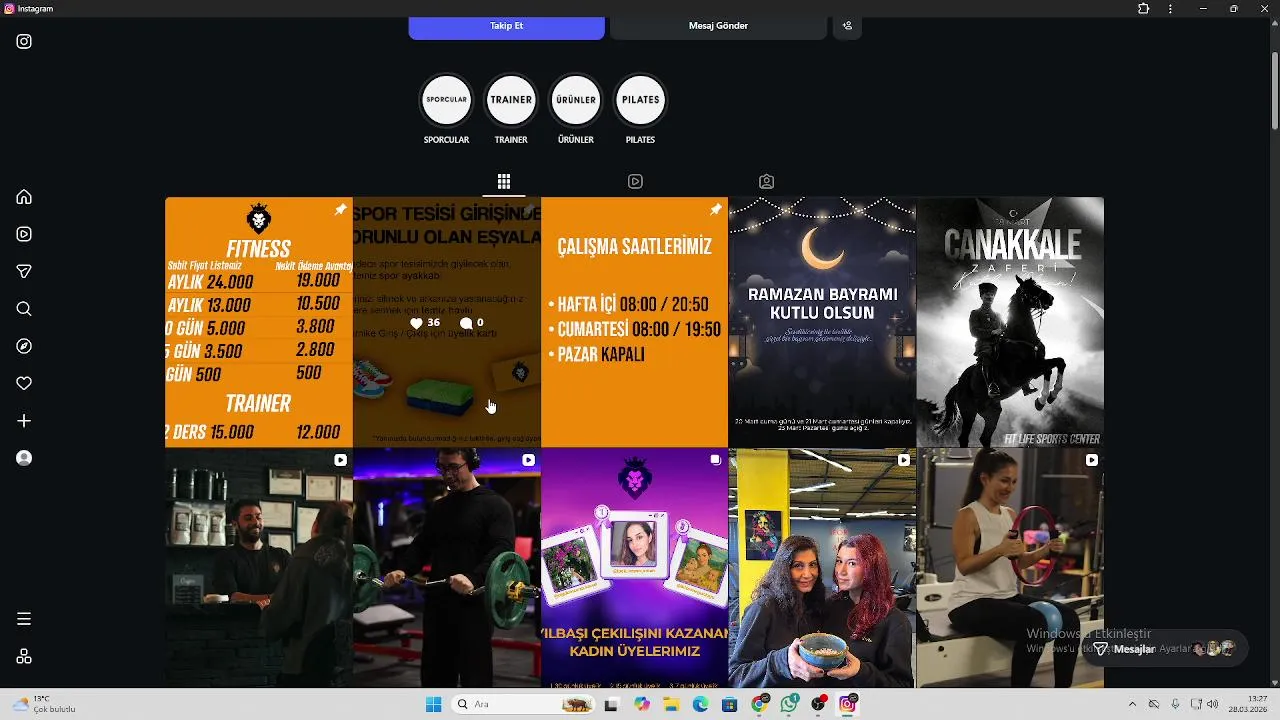Open Microsoft Store from the taskbar
The image size is (1280, 720).
tap(730, 704)
